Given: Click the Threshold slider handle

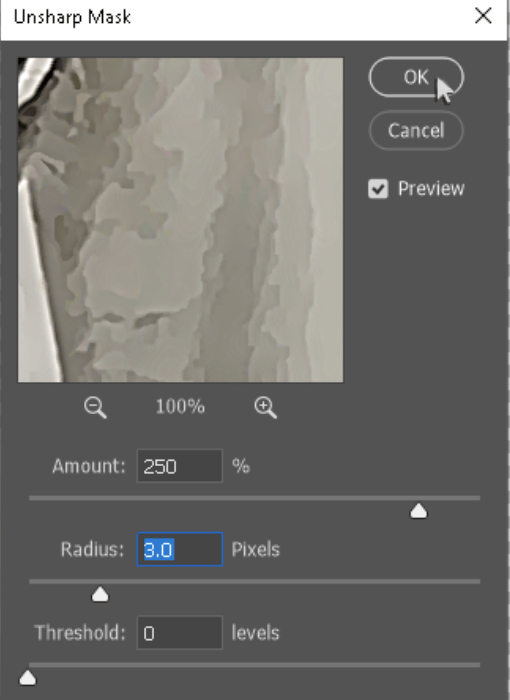Looking at the screenshot, I should click(x=28, y=678).
